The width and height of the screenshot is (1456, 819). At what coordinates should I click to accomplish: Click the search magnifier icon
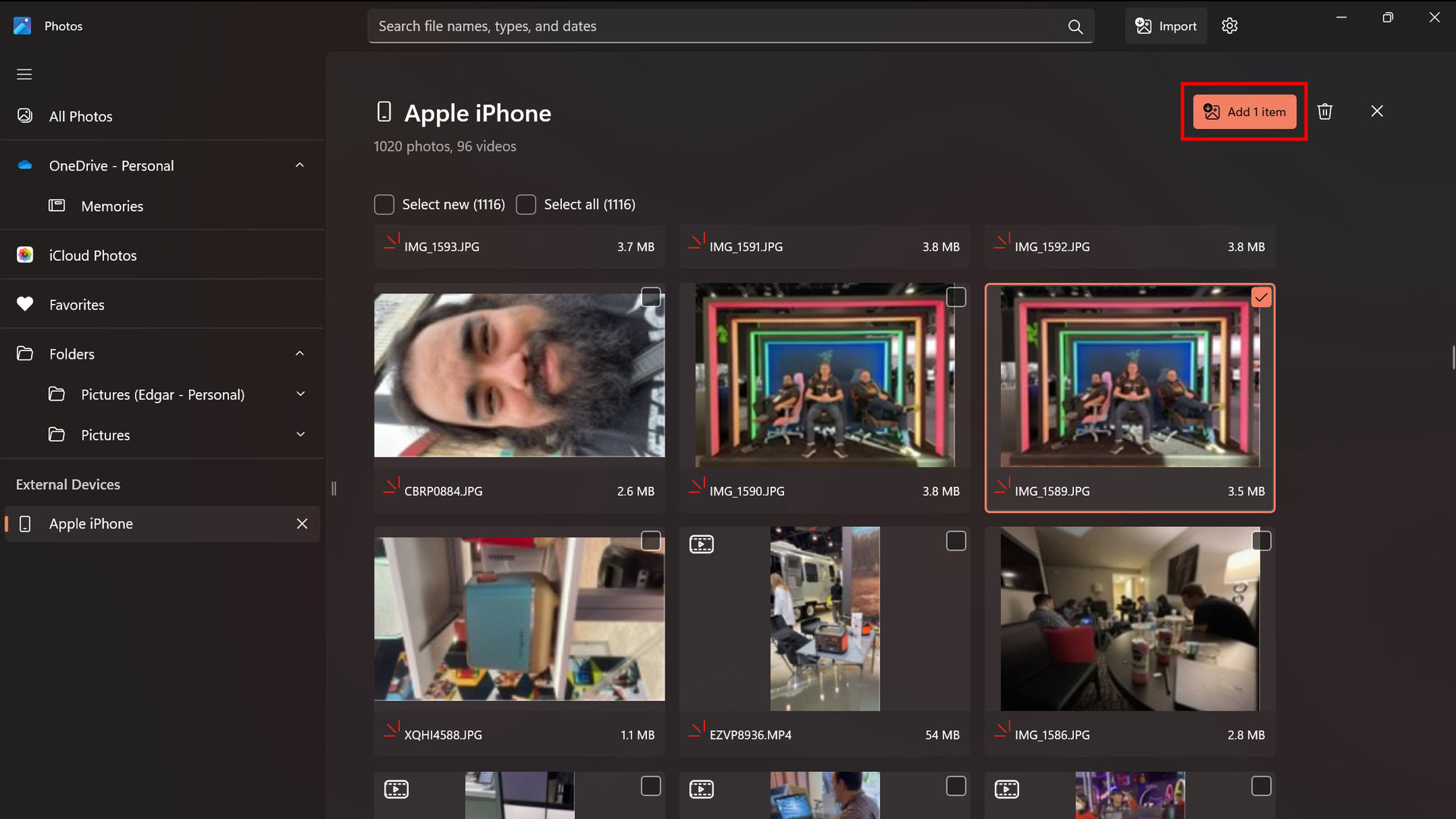(x=1075, y=27)
